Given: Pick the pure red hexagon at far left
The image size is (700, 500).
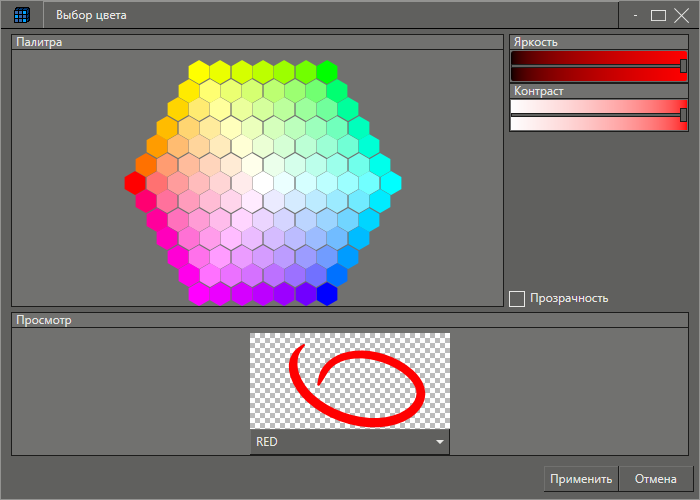Looking at the screenshot, I should [135, 182].
